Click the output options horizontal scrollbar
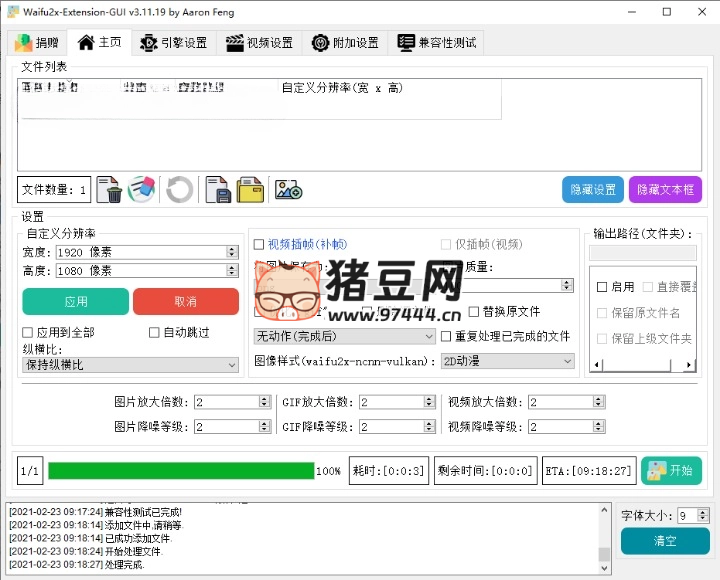Screen dimensions: 720x580 click(642, 365)
